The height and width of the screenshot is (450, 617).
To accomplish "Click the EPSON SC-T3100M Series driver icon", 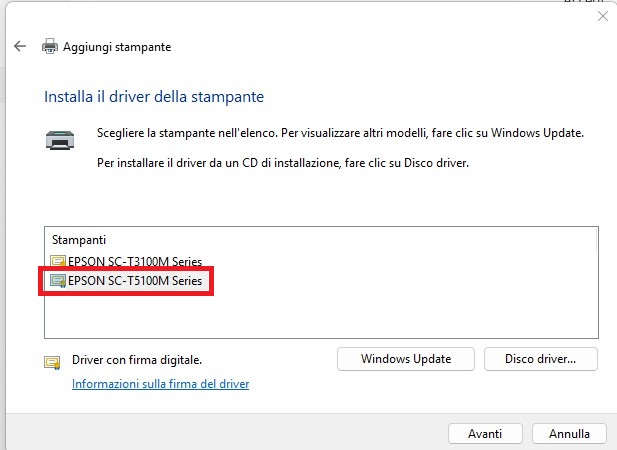I will (x=58, y=262).
